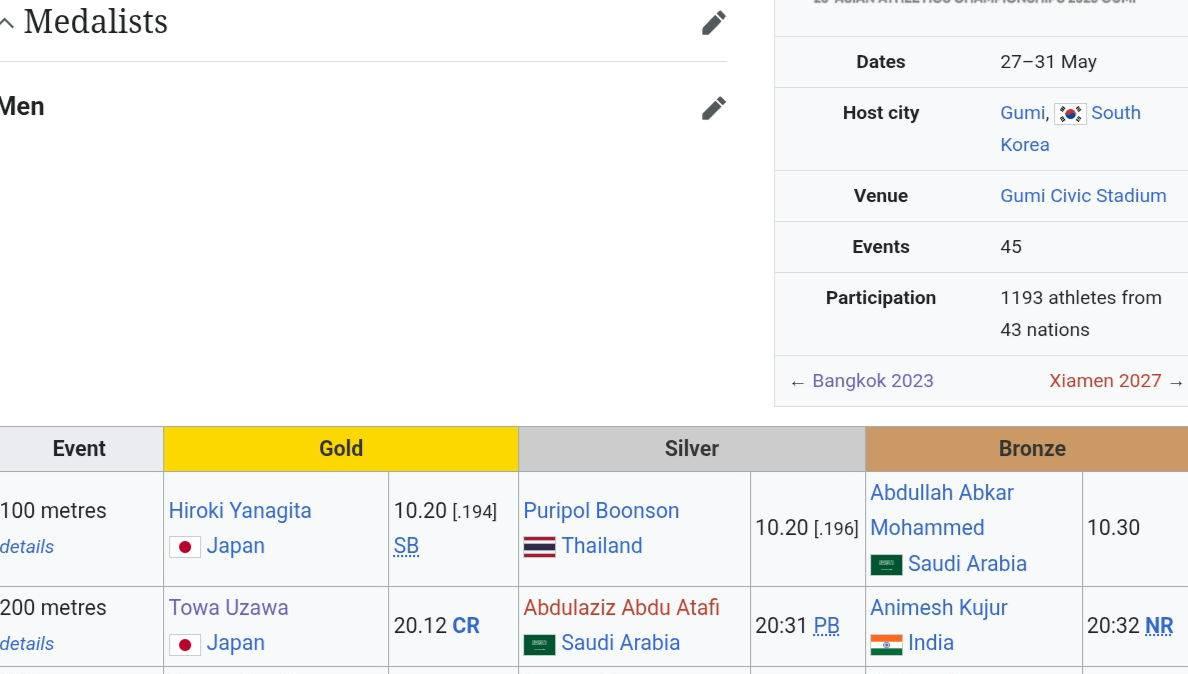The width and height of the screenshot is (1188, 674).
Task: Click the edit pencil beside Men heading
Action: click(713, 108)
